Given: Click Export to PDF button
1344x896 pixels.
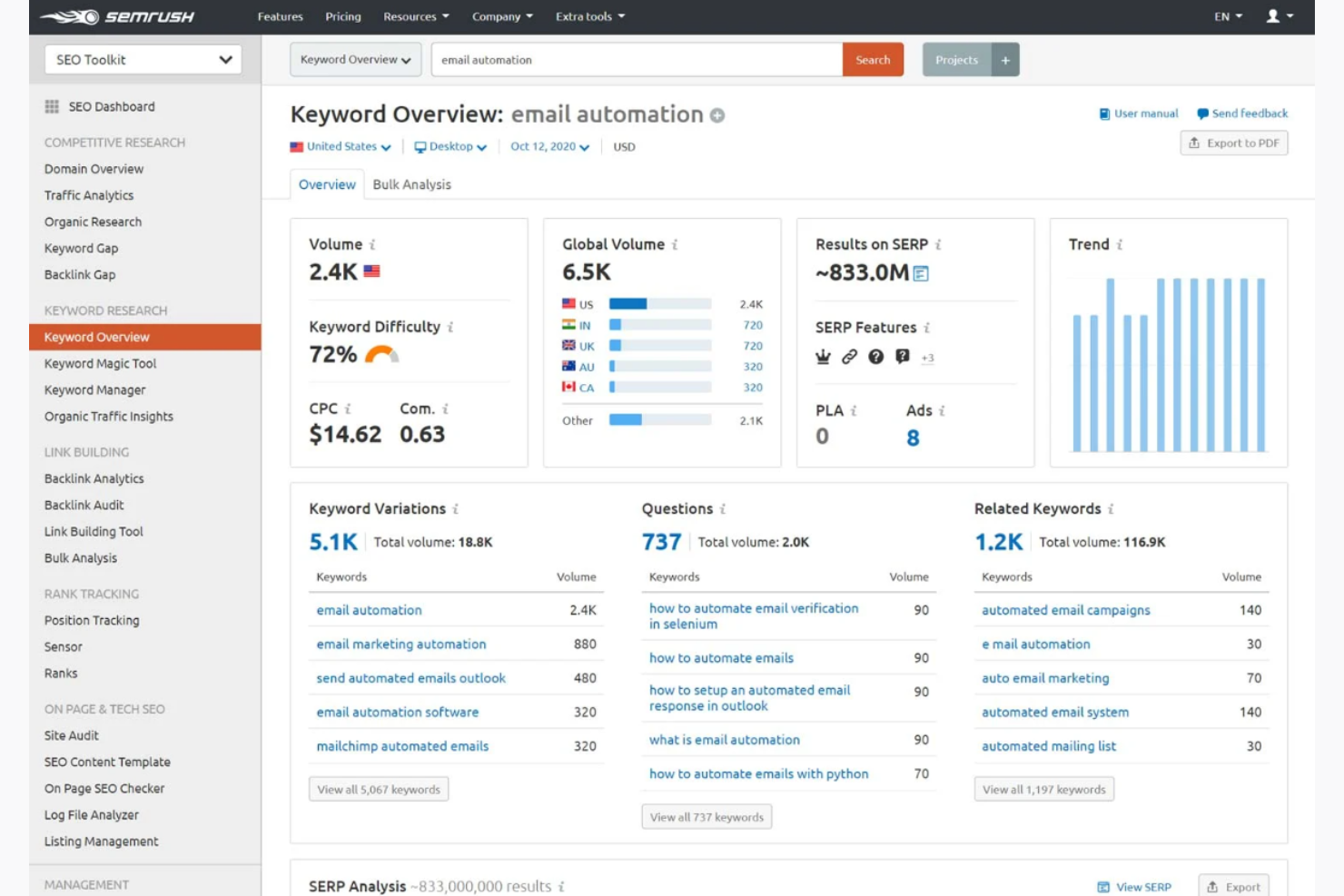Looking at the screenshot, I should pyautogui.click(x=1234, y=143).
